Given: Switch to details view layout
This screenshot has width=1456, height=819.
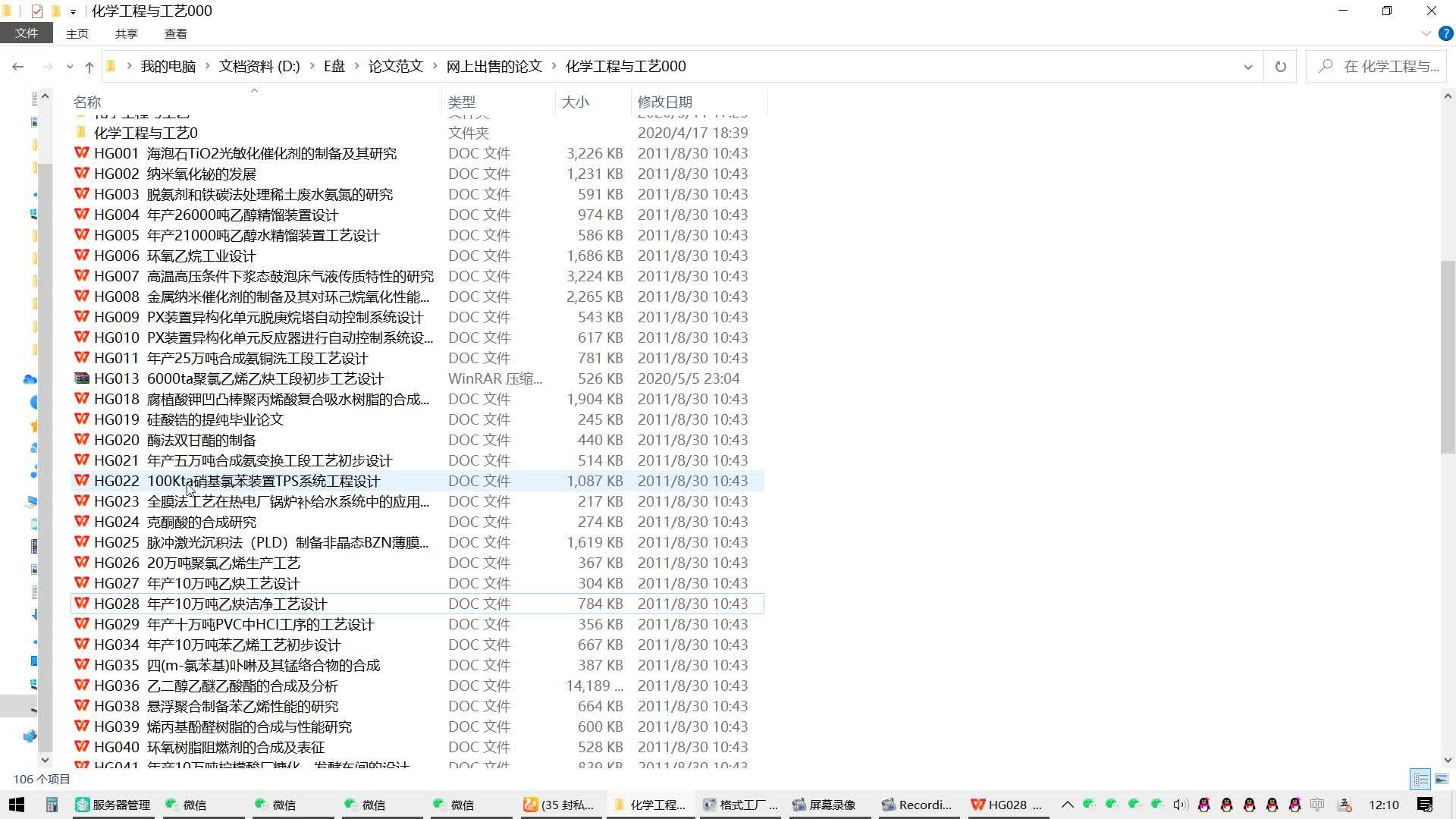Looking at the screenshot, I should pos(1420,779).
